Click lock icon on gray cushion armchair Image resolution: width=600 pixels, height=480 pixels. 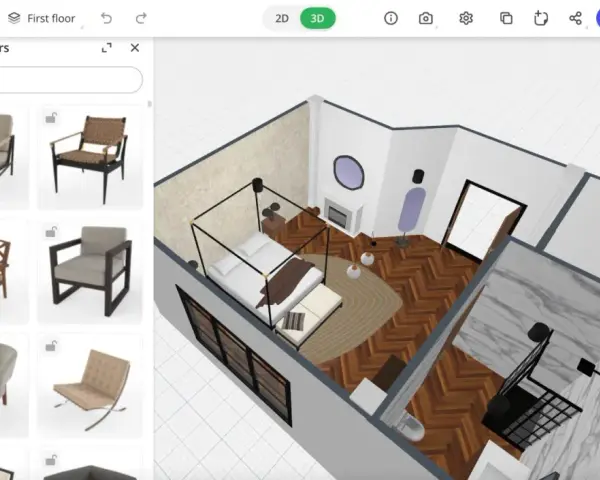(51, 232)
